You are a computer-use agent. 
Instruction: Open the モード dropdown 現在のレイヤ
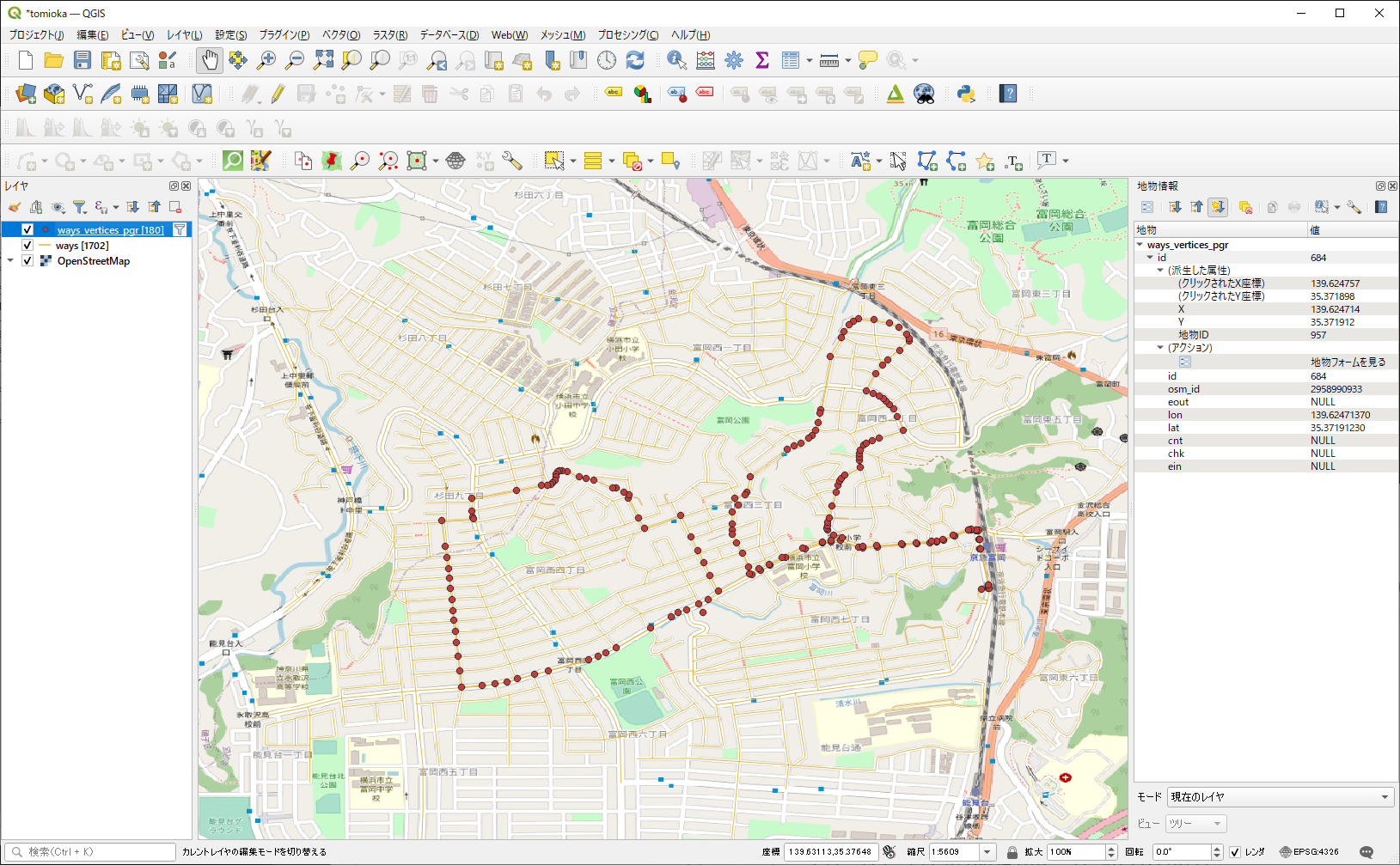[x=1280, y=797]
